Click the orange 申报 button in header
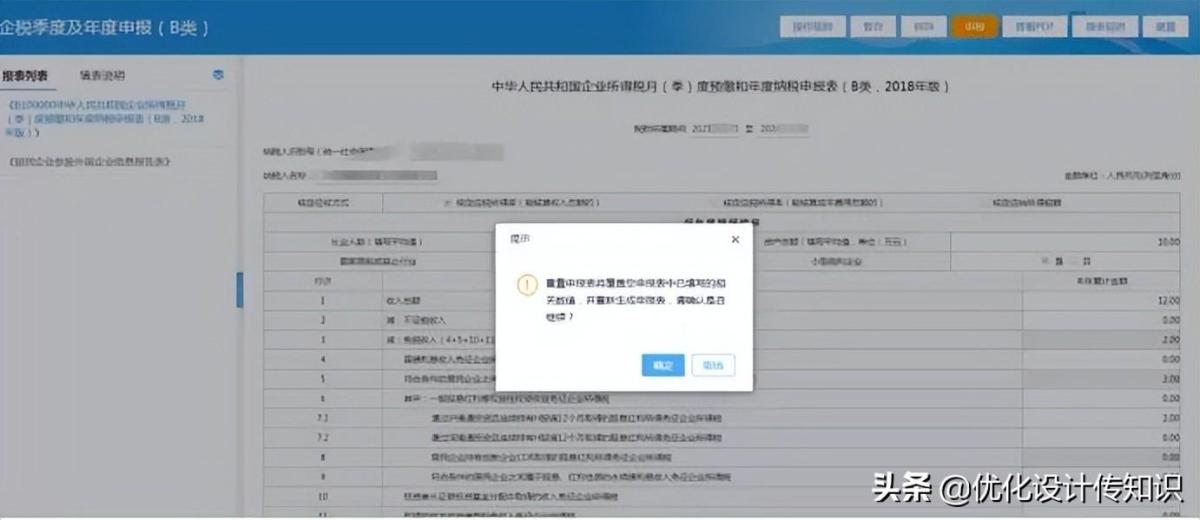Screen dimensions: 1200x520 tap(974, 27)
